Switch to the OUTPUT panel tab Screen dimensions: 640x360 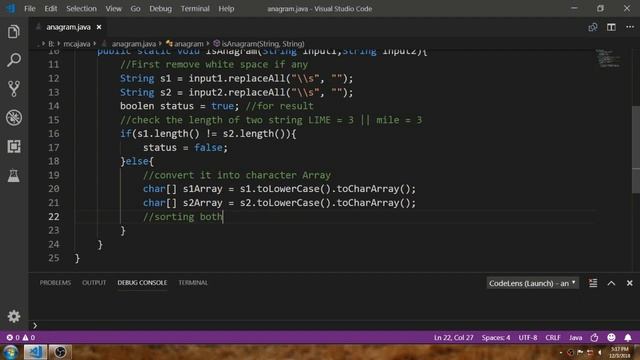(x=94, y=282)
